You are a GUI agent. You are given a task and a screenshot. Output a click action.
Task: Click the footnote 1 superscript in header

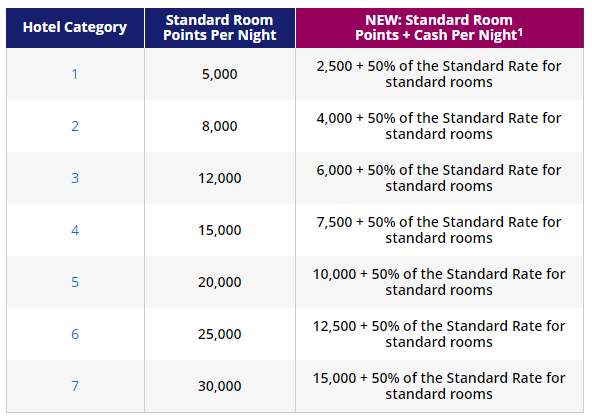(520, 32)
